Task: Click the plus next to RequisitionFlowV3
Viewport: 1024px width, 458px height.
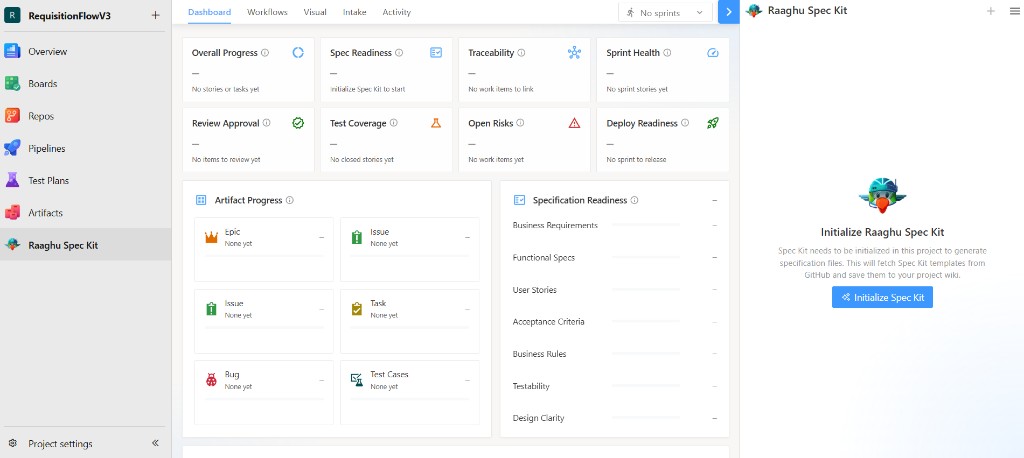Action: coord(155,16)
